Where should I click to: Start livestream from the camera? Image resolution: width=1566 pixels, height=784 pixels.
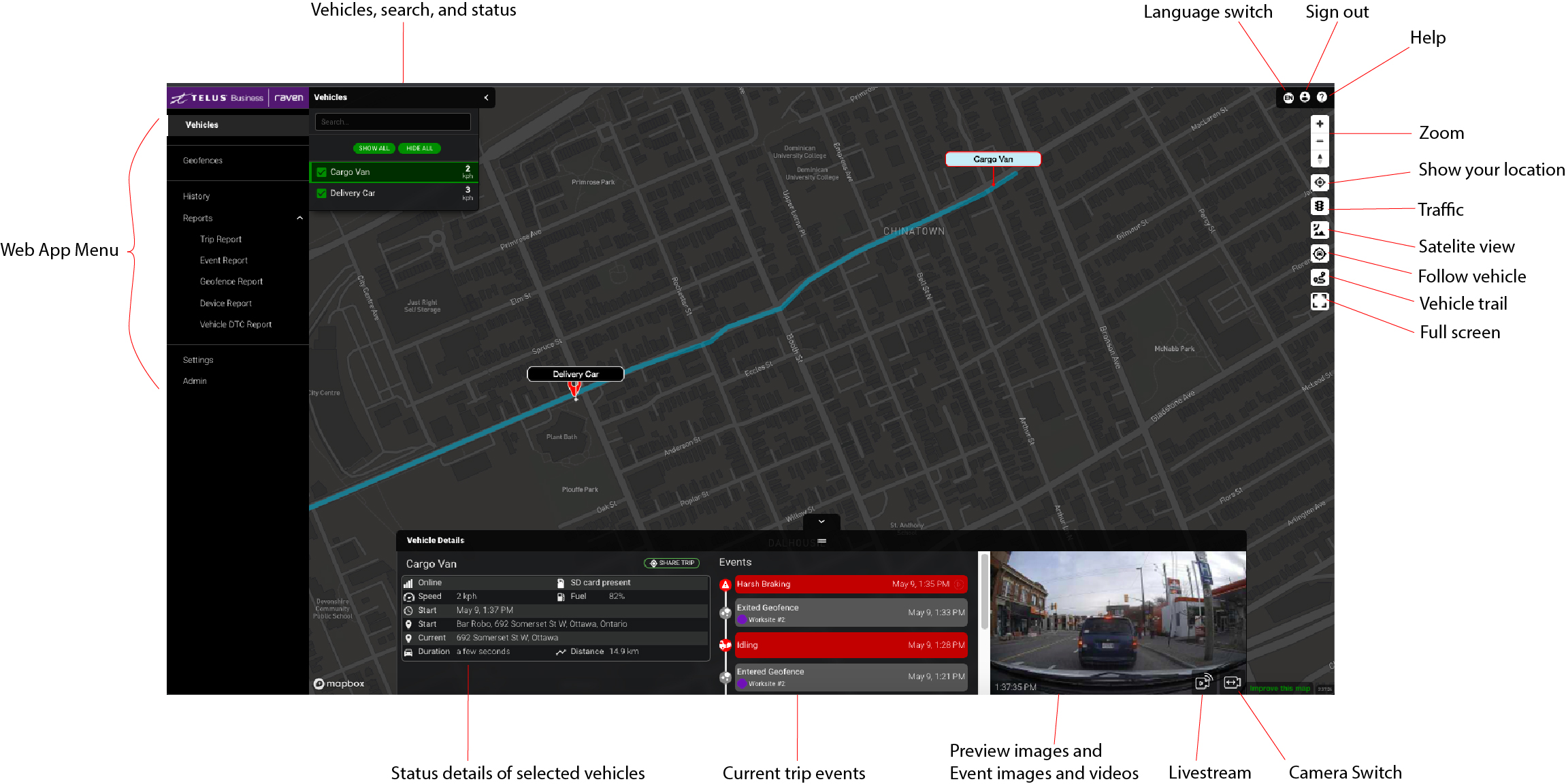pos(1204,682)
